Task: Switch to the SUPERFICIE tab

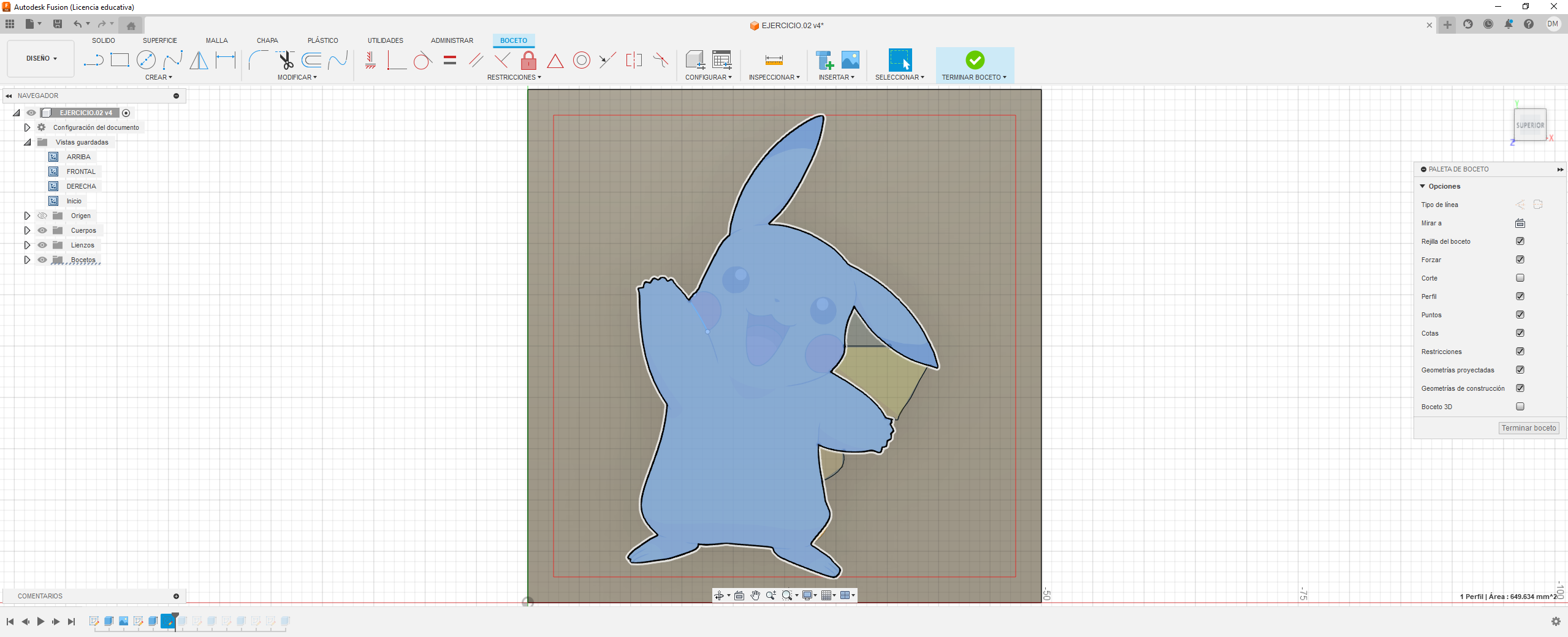Action: tap(160, 40)
